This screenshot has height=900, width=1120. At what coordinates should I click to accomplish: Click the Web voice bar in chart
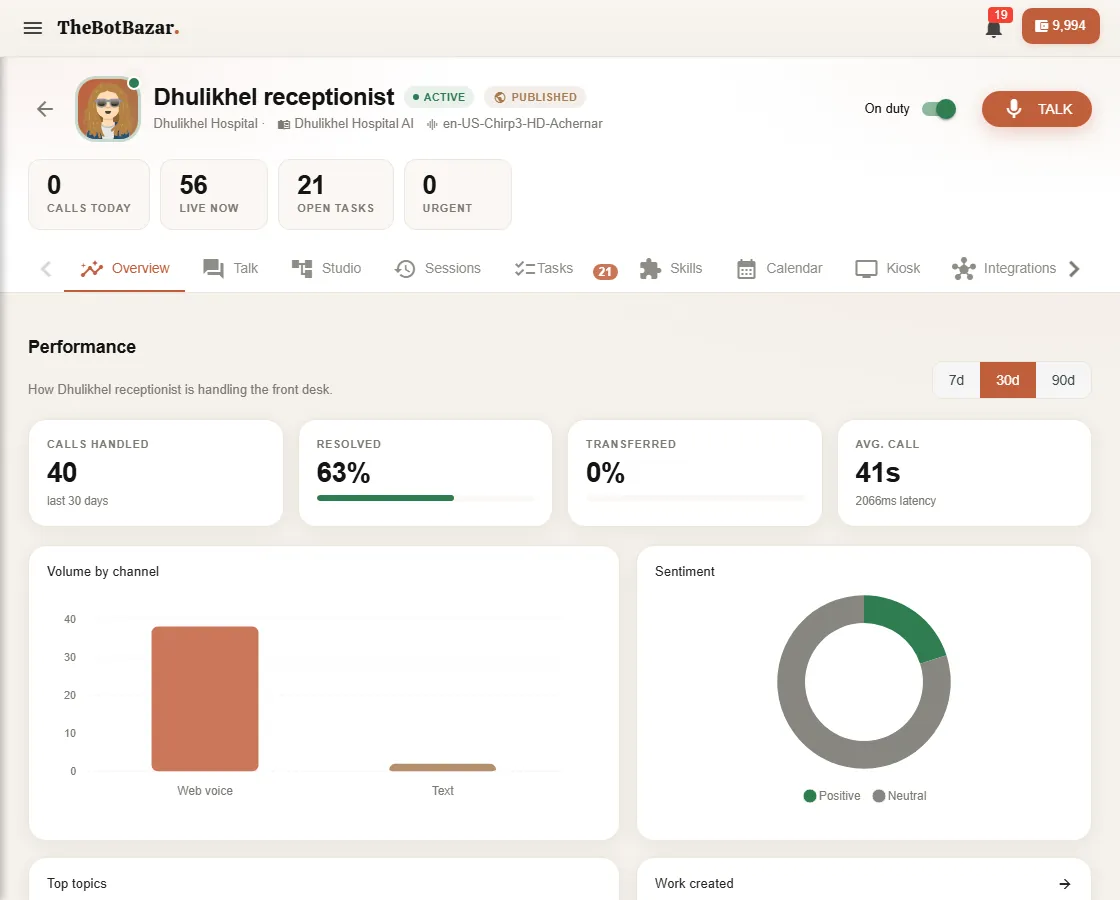[x=205, y=699]
